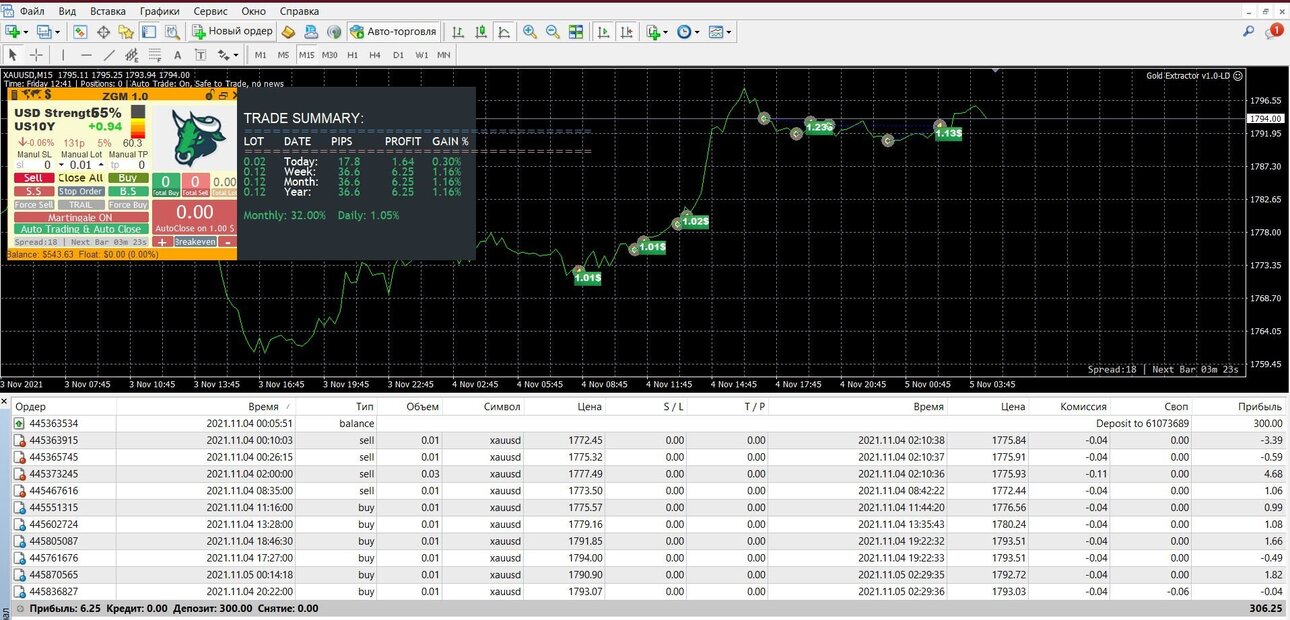Screen dimensions: 1290x620
Task: Switch chart to bar chart mode
Action: [x=458, y=32]
